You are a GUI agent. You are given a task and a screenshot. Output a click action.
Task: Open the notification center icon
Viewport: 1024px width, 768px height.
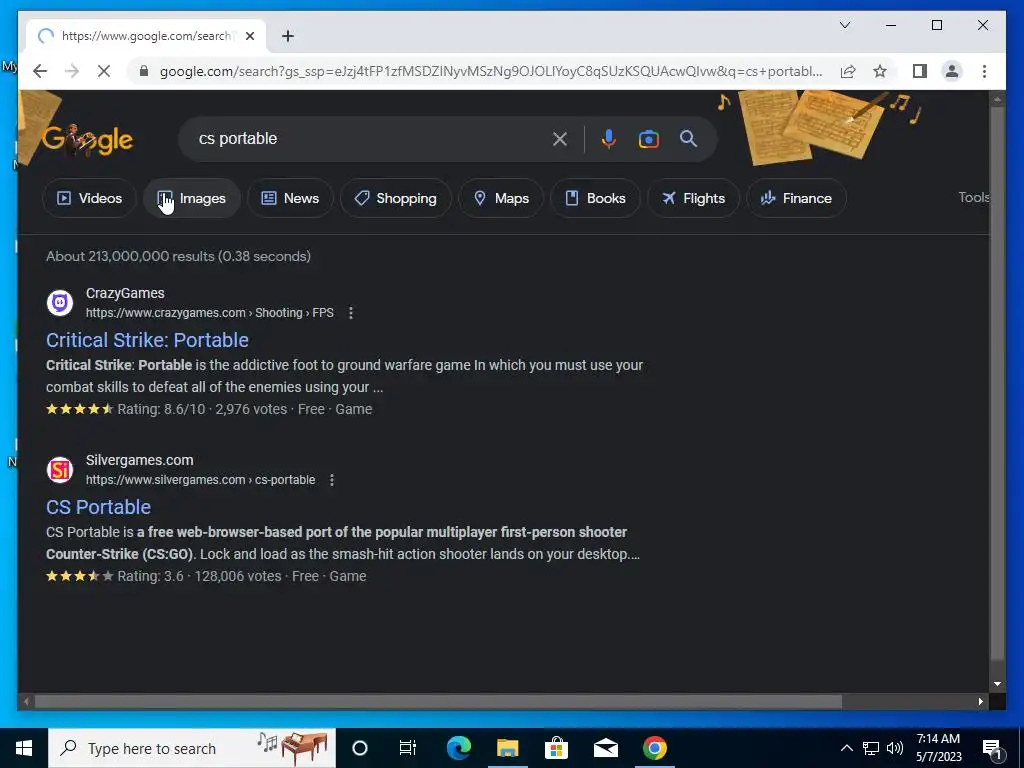click(992, 748)
